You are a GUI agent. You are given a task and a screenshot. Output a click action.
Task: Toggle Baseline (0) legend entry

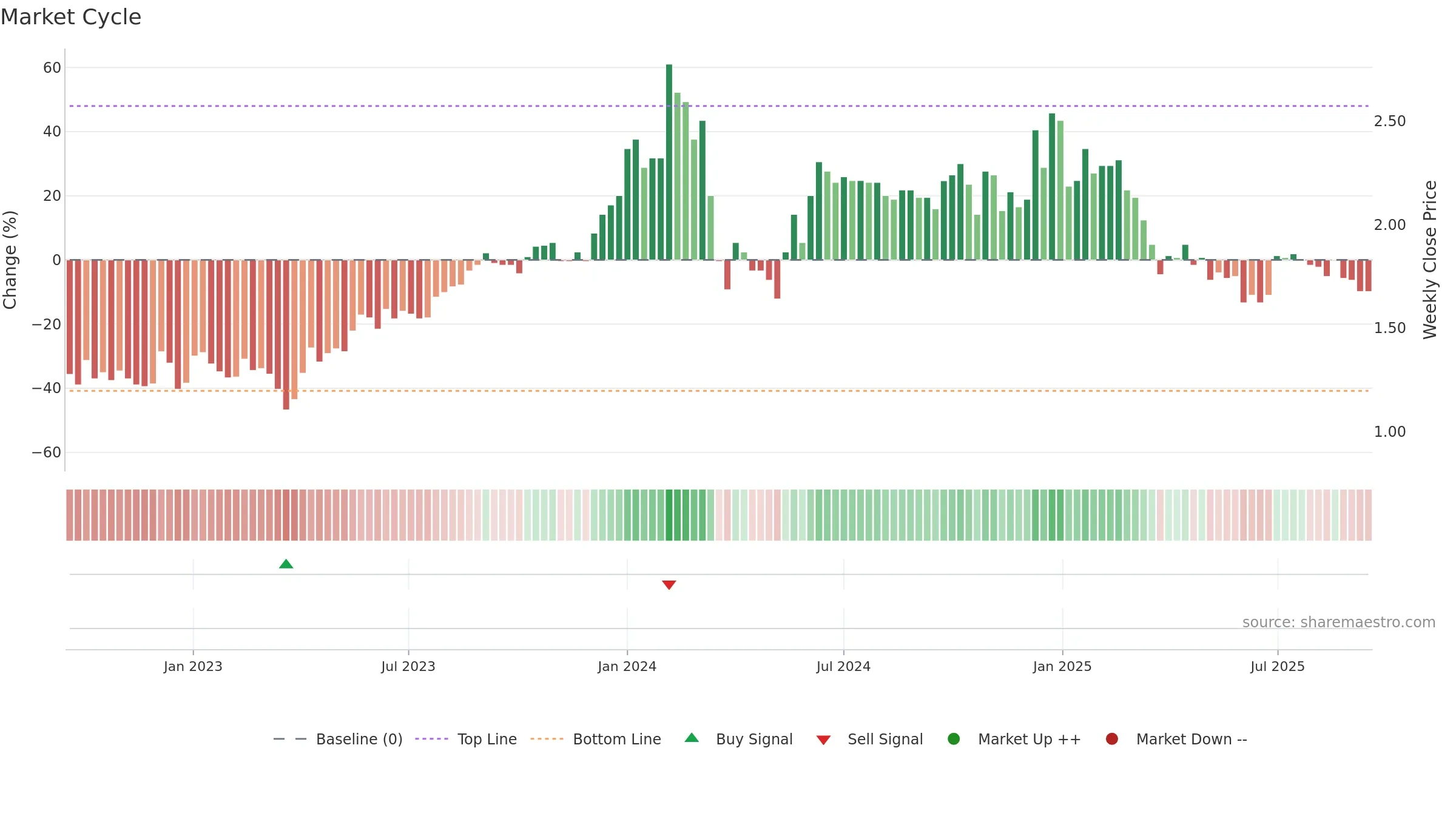tap(338, 739)
